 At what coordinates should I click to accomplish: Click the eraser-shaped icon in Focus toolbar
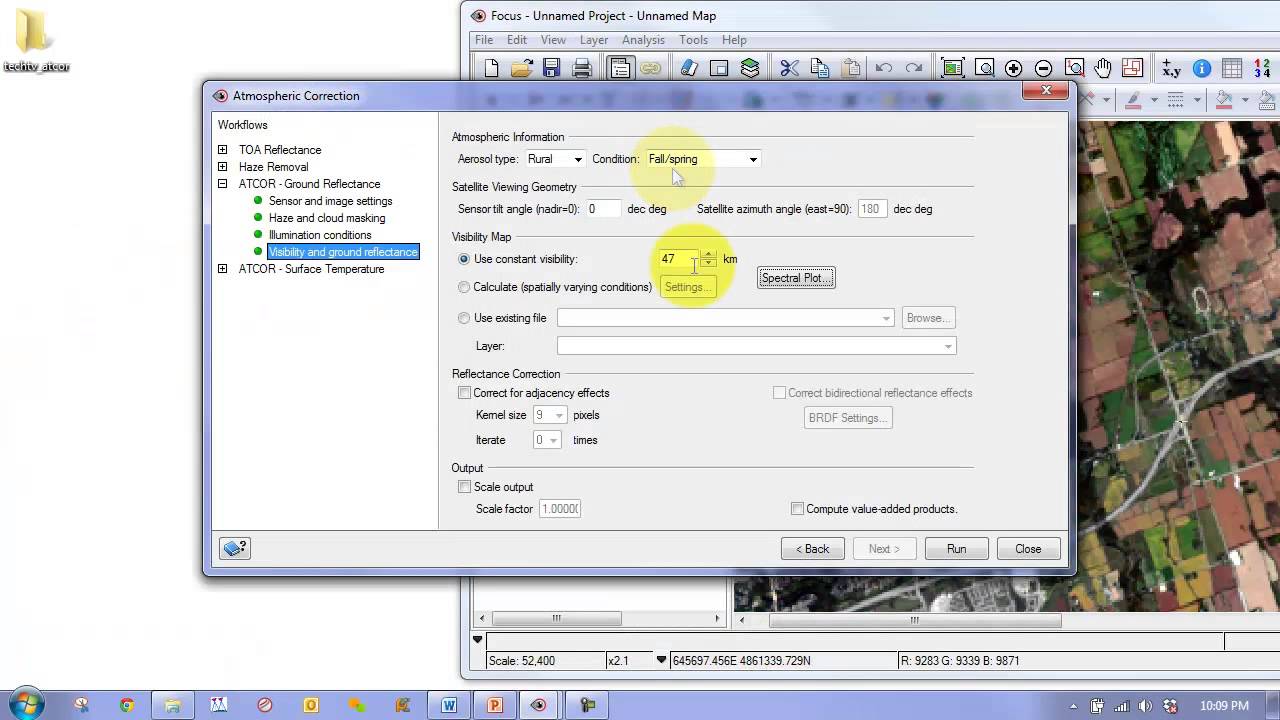point(689,68)
